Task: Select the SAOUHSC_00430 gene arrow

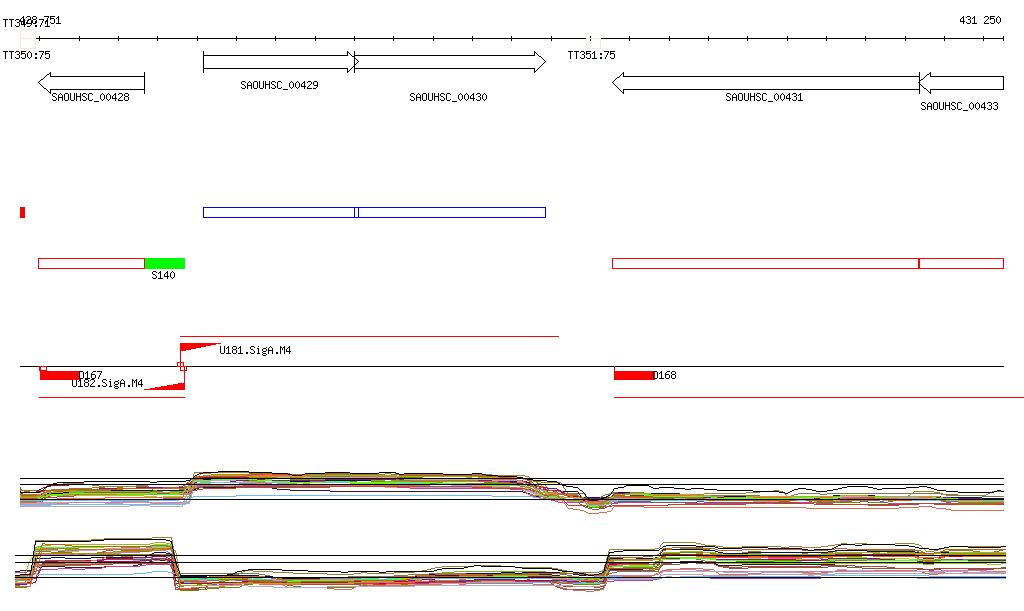Action: pyautogui.click(x=450, y=62)
